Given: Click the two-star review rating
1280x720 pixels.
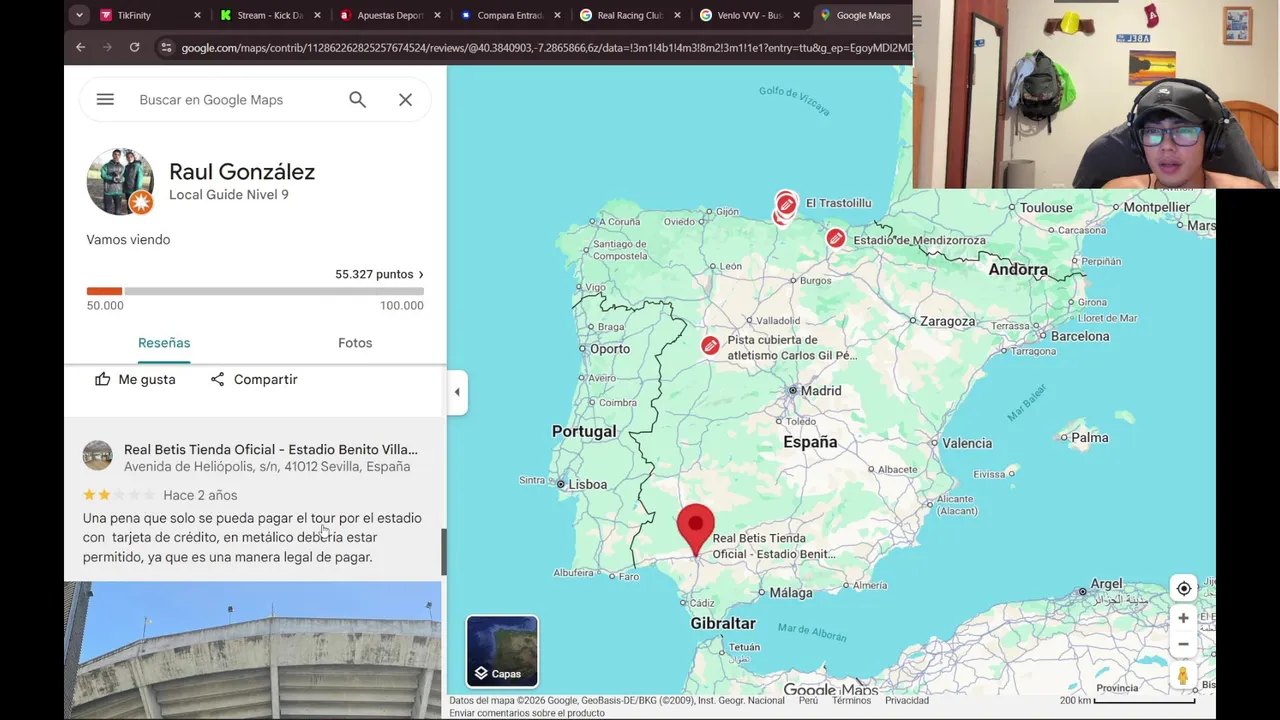Looking at the screenshot, I should click(x=119, y=495).
